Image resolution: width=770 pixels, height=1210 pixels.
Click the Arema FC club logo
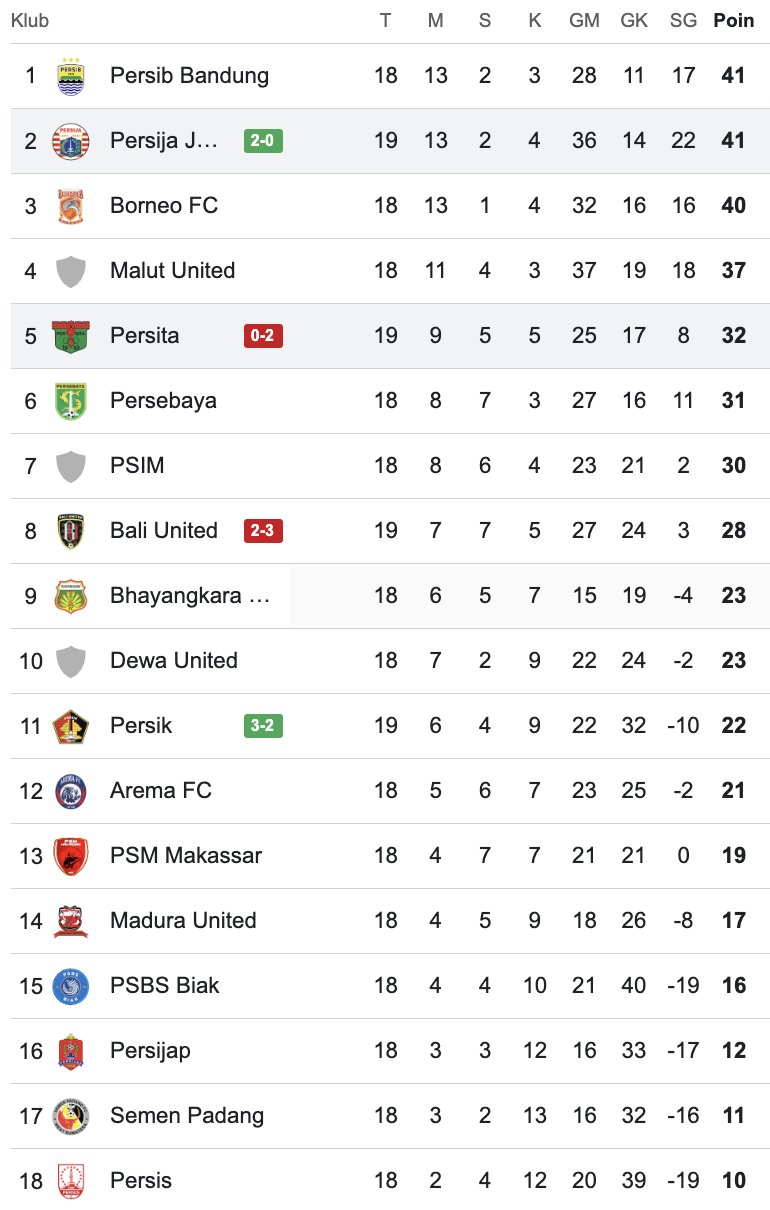71,791
